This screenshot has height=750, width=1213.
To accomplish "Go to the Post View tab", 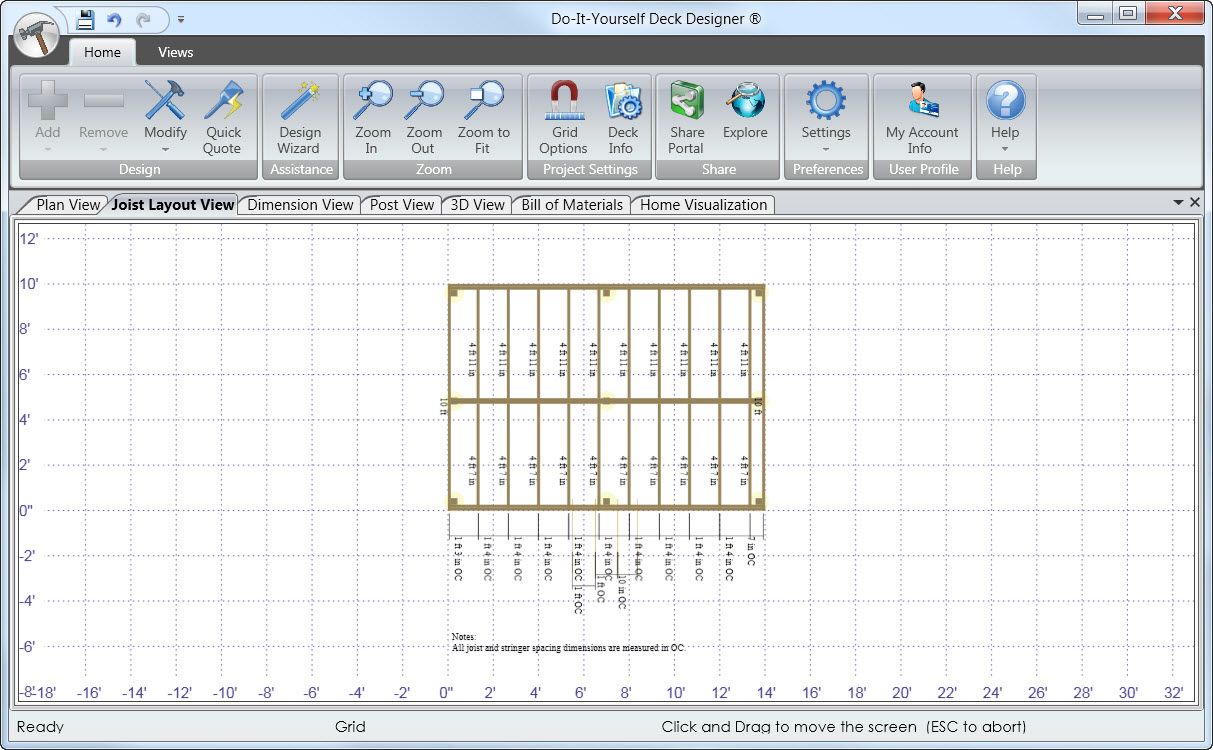I will (x=402, y=205).
